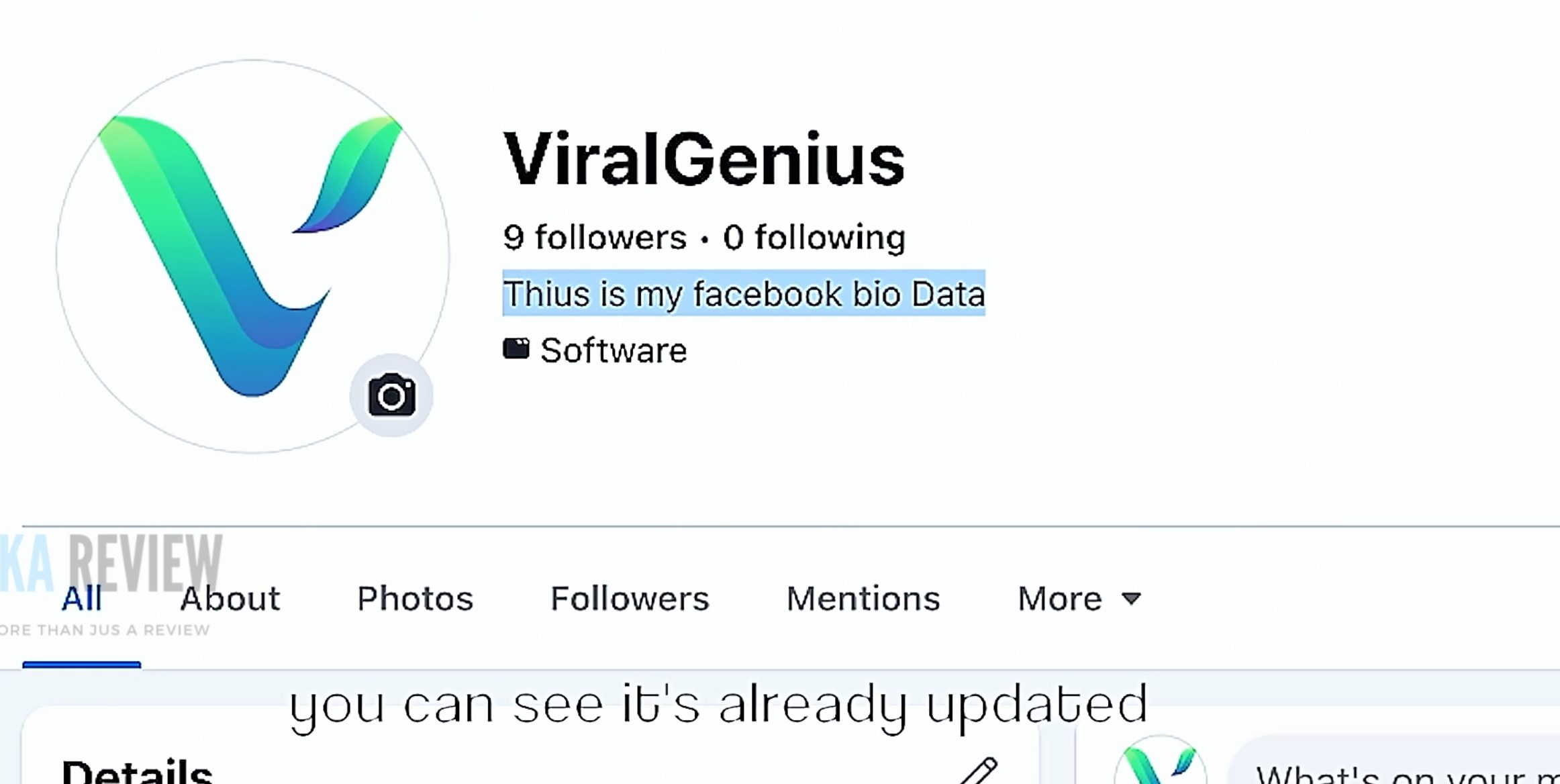Open the 9 followers link
This screenshot has width=1560, height=784.
click(595, 238)
